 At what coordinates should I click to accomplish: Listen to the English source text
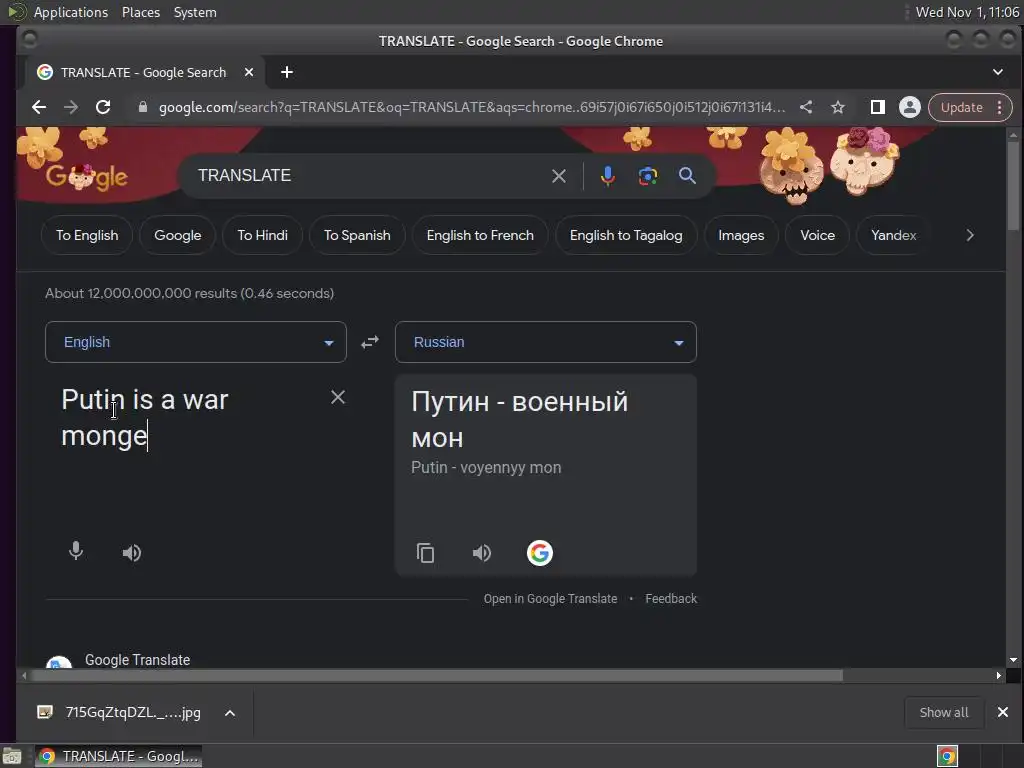click(x=131, y=553)
